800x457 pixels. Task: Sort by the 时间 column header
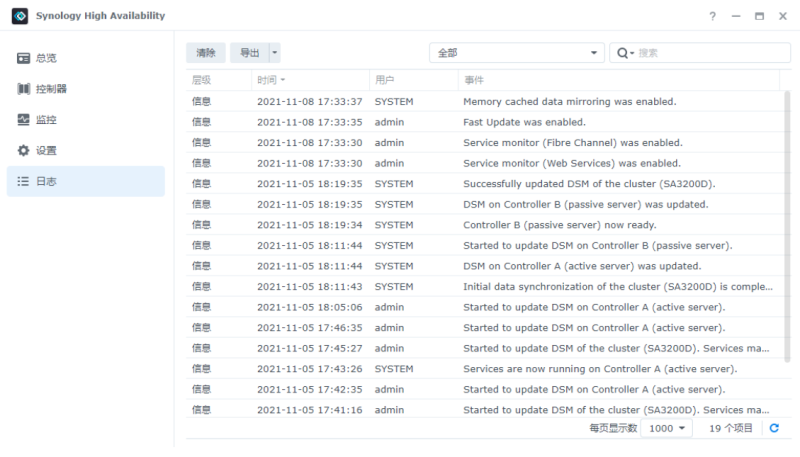coord(310,80)
